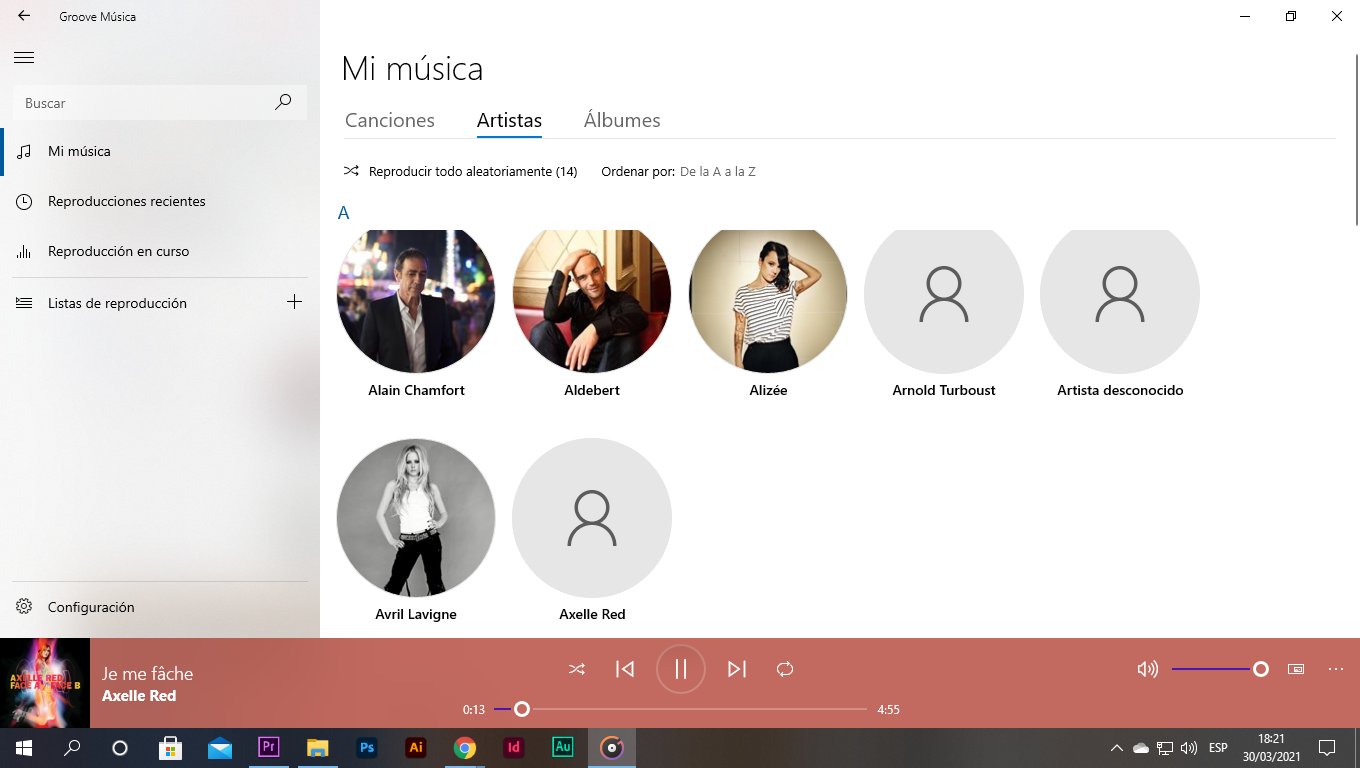Screen dimensions: 1360x768
Task: Add a new playlist with plus icon
Action: pos(294,302)
